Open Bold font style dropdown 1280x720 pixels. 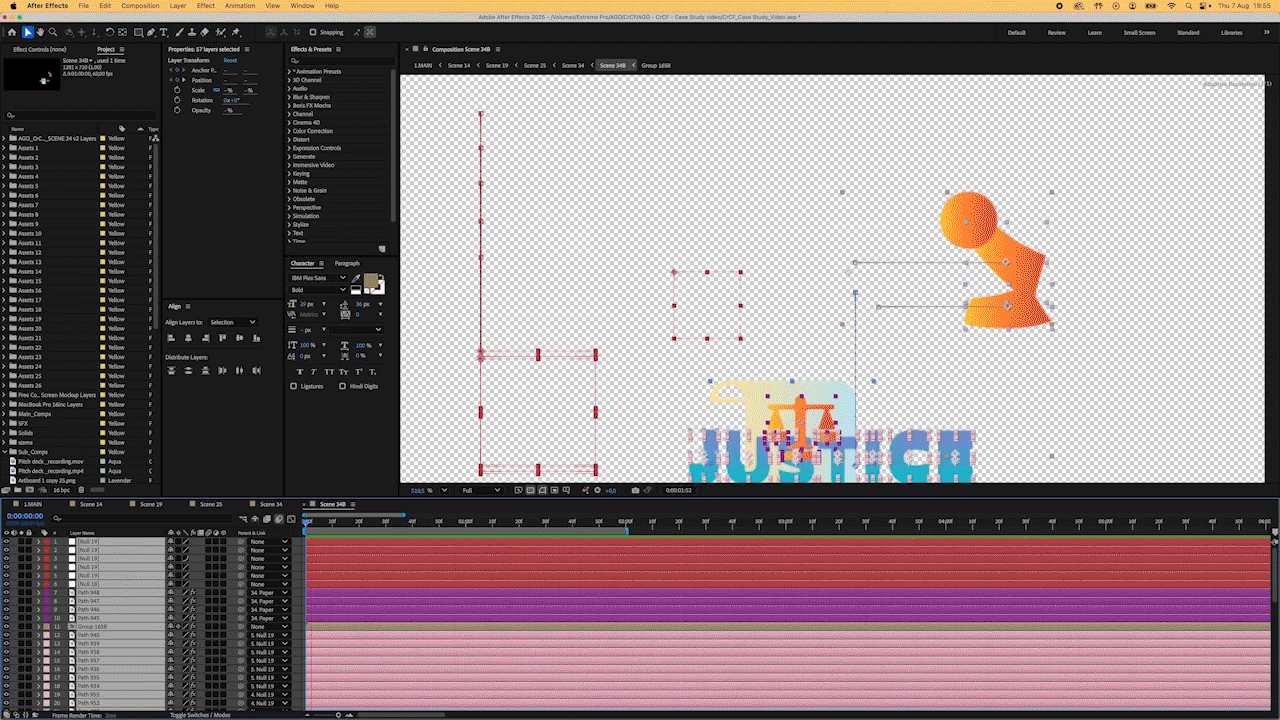318,290
